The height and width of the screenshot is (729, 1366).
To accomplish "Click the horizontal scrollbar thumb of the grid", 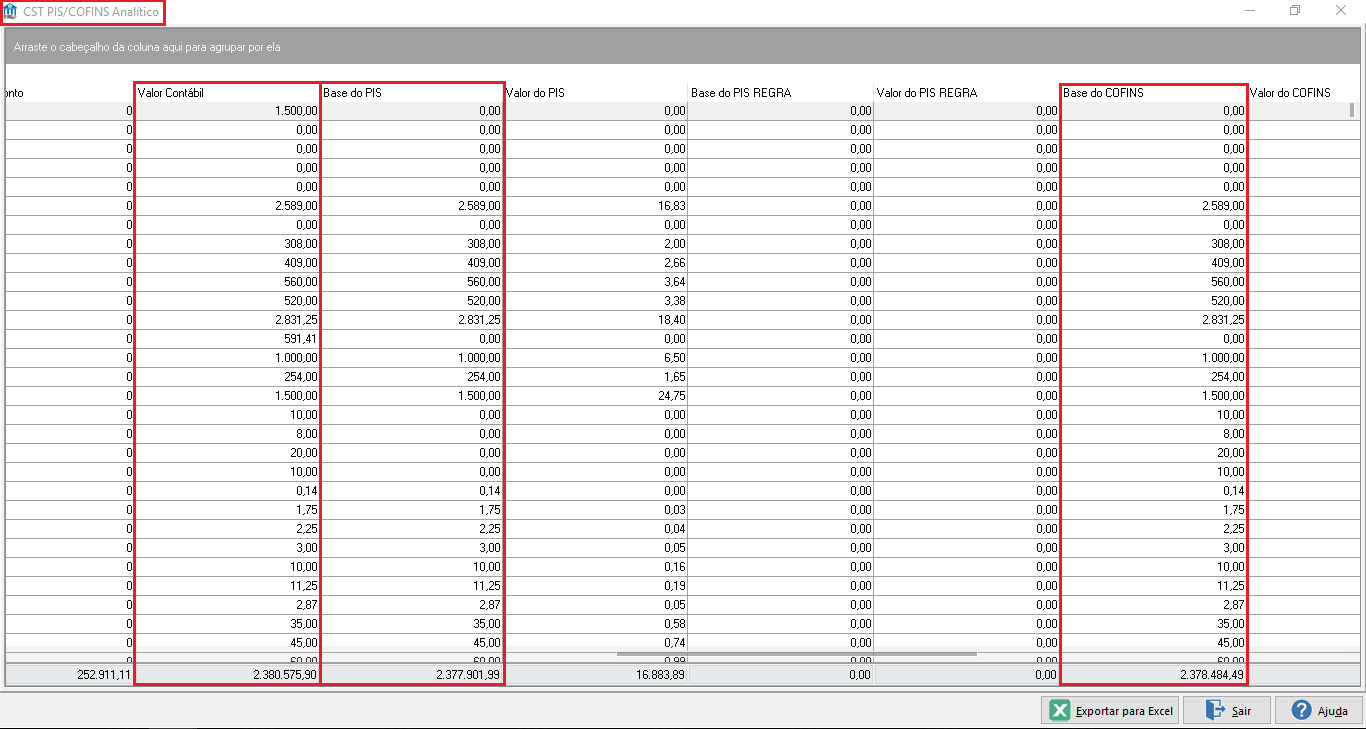I will click(x=796, y=654).
